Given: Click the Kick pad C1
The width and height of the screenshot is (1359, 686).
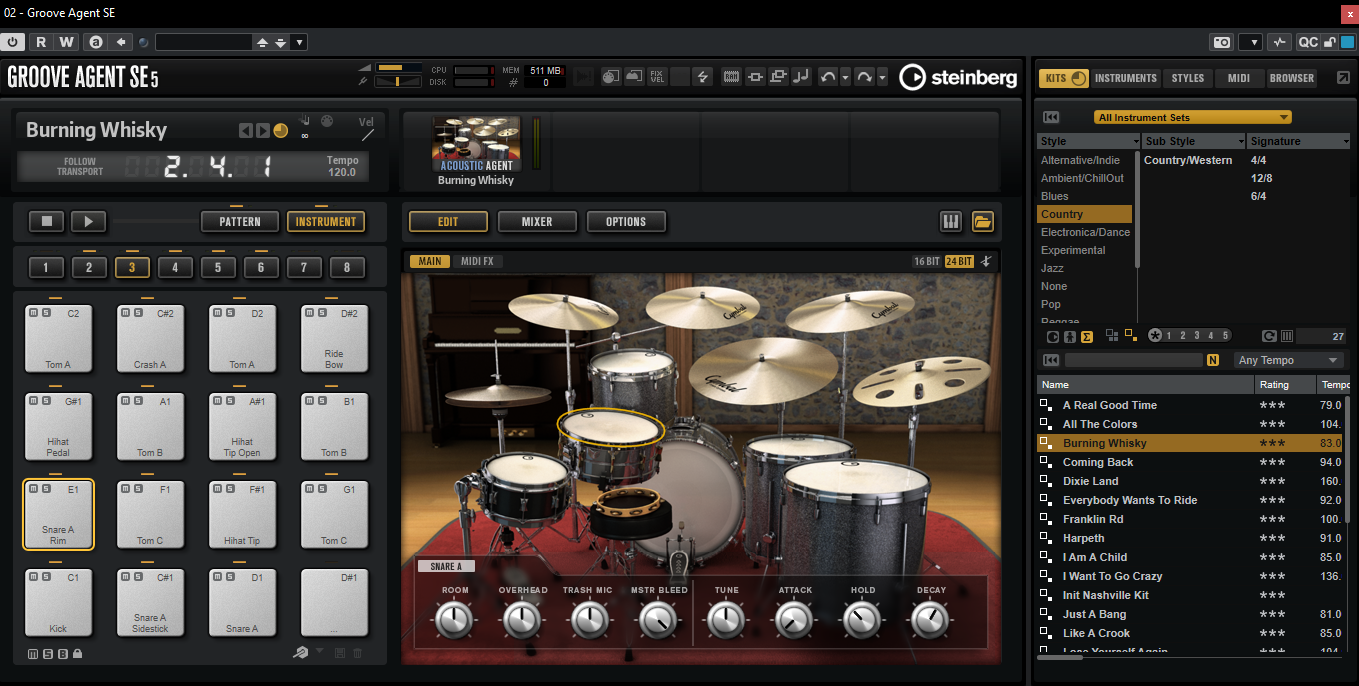Looking at the screenshot, I should pos(58,602).
